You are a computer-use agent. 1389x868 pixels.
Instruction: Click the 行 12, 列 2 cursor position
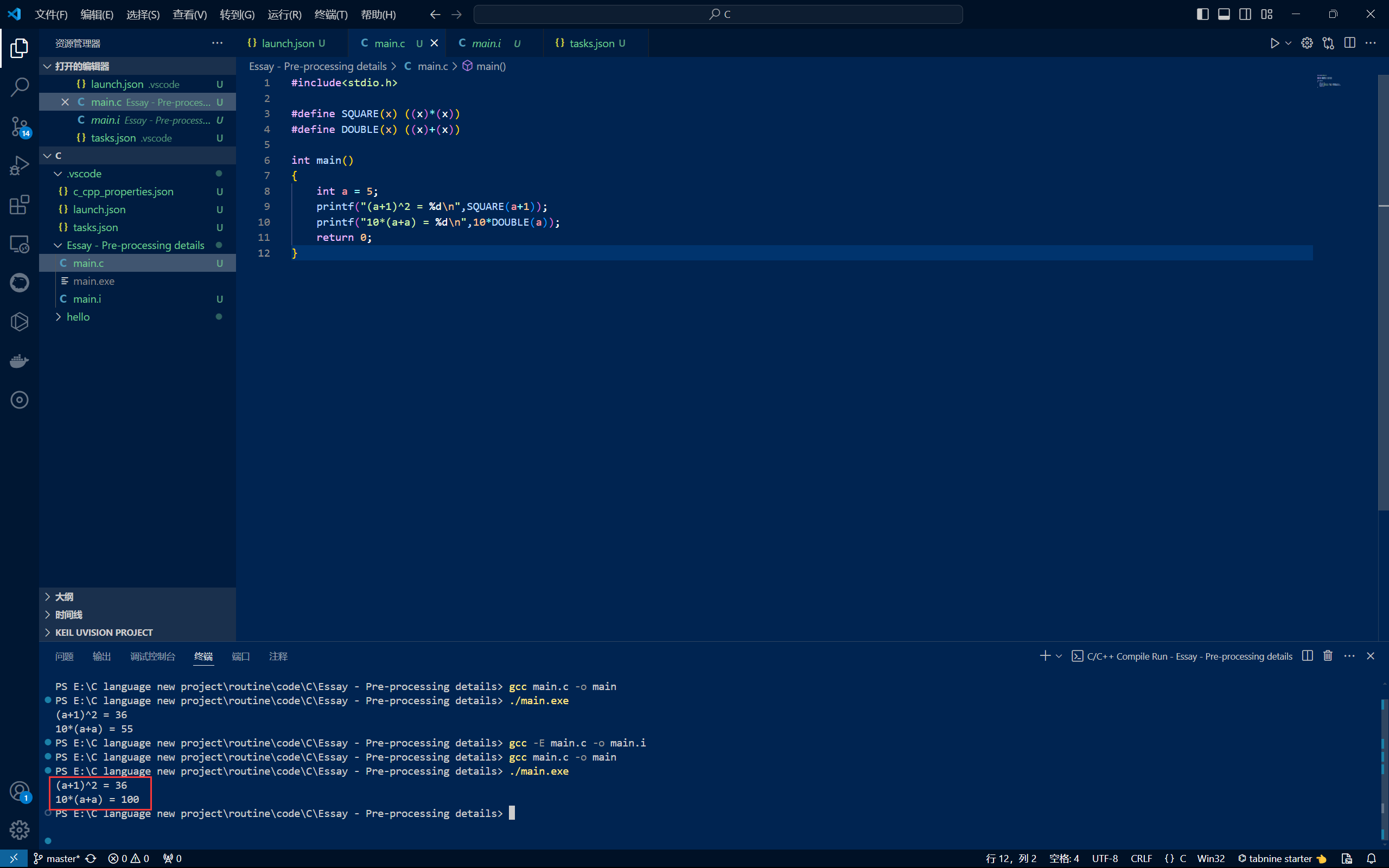1011,858
